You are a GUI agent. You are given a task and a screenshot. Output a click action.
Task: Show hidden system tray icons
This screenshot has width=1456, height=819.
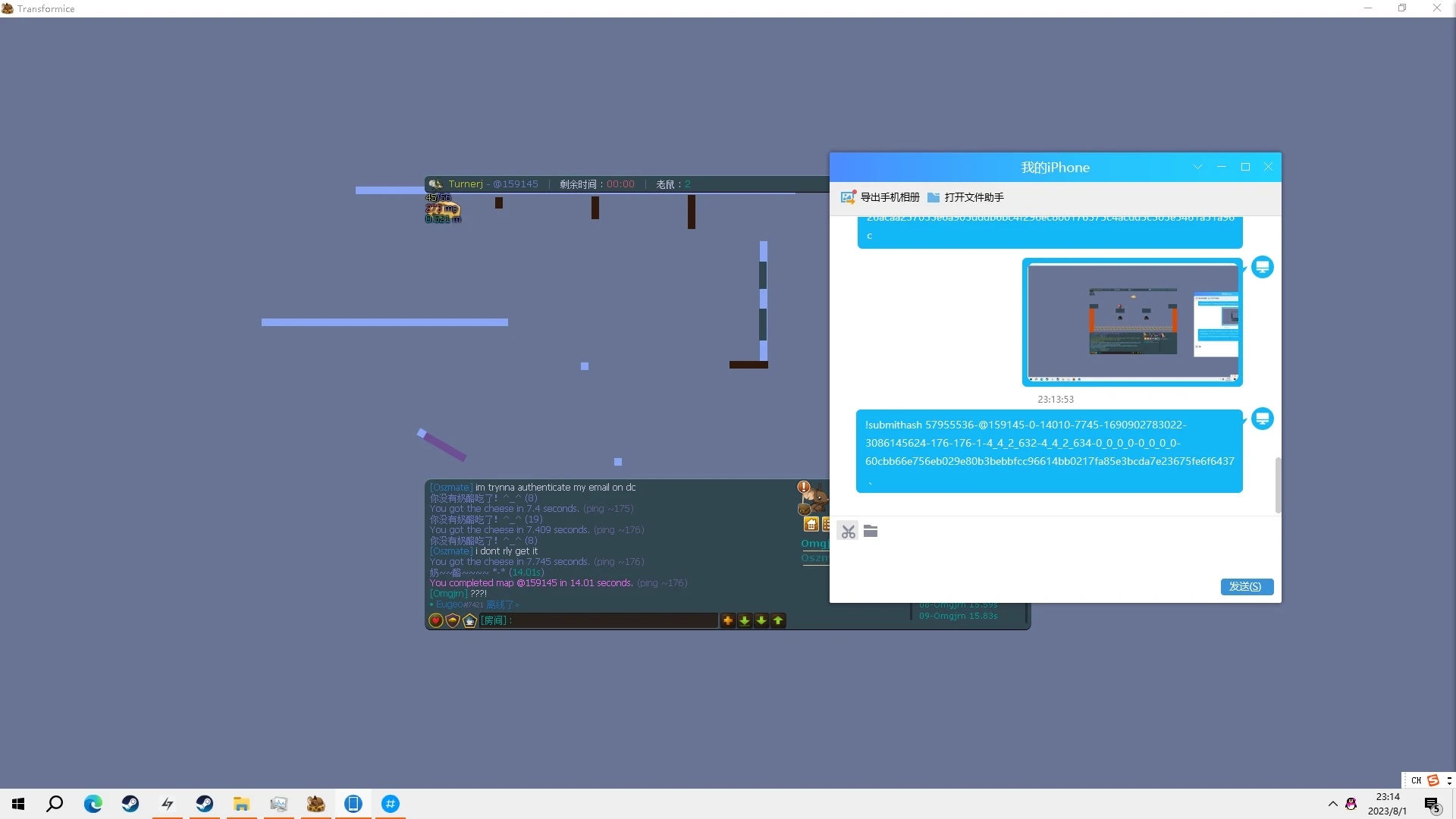pos(1332,804)
